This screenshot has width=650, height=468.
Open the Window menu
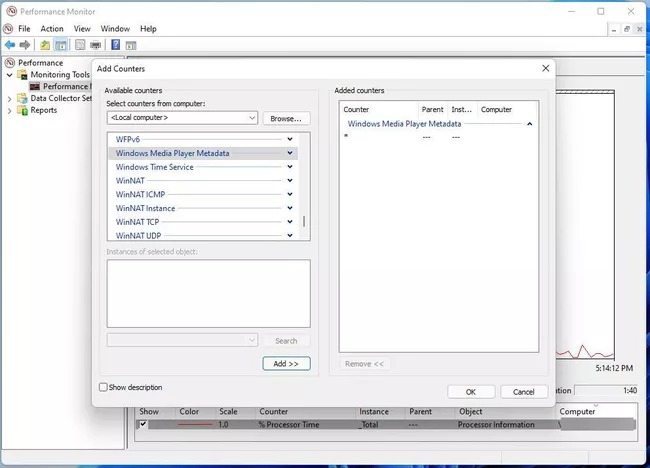point(115,29)
